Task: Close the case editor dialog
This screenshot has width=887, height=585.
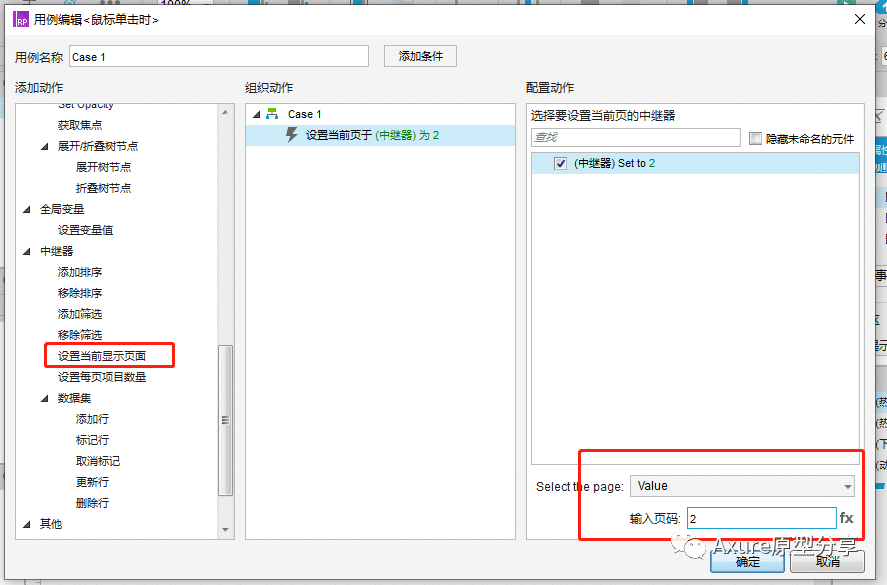Action: (x=860, y=19)
